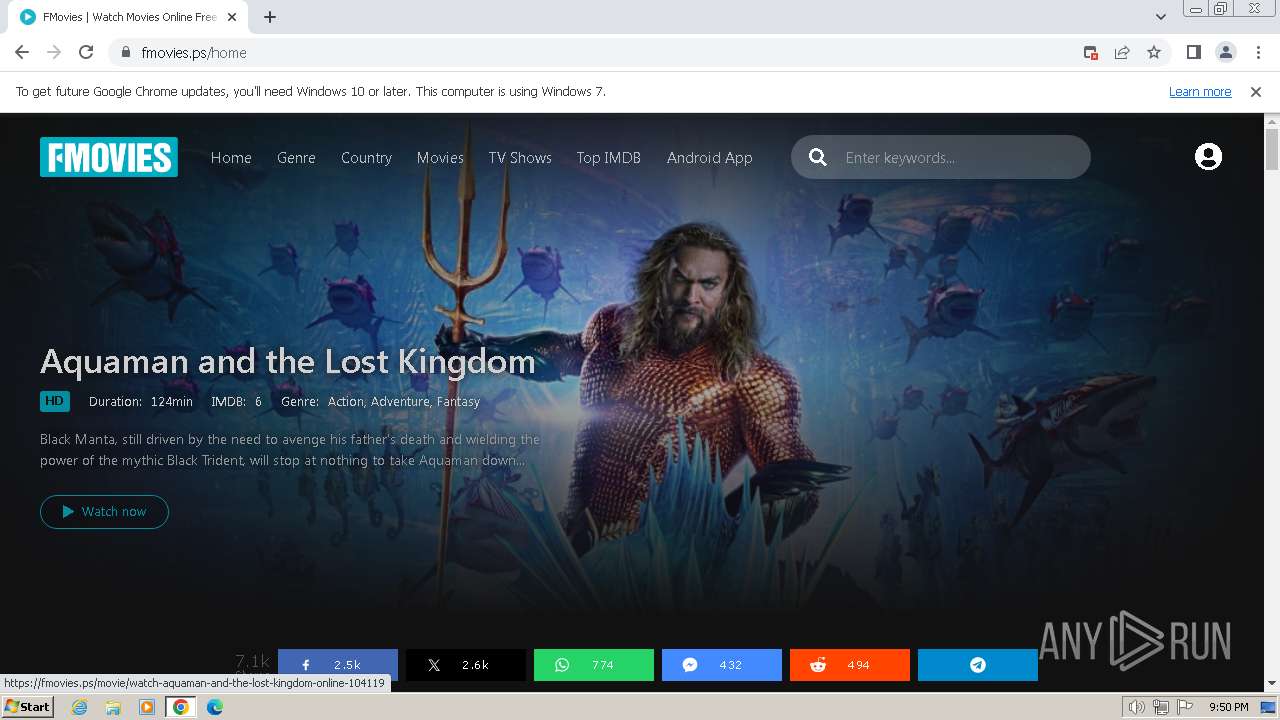Open Chrome share this page icon

1122,53
